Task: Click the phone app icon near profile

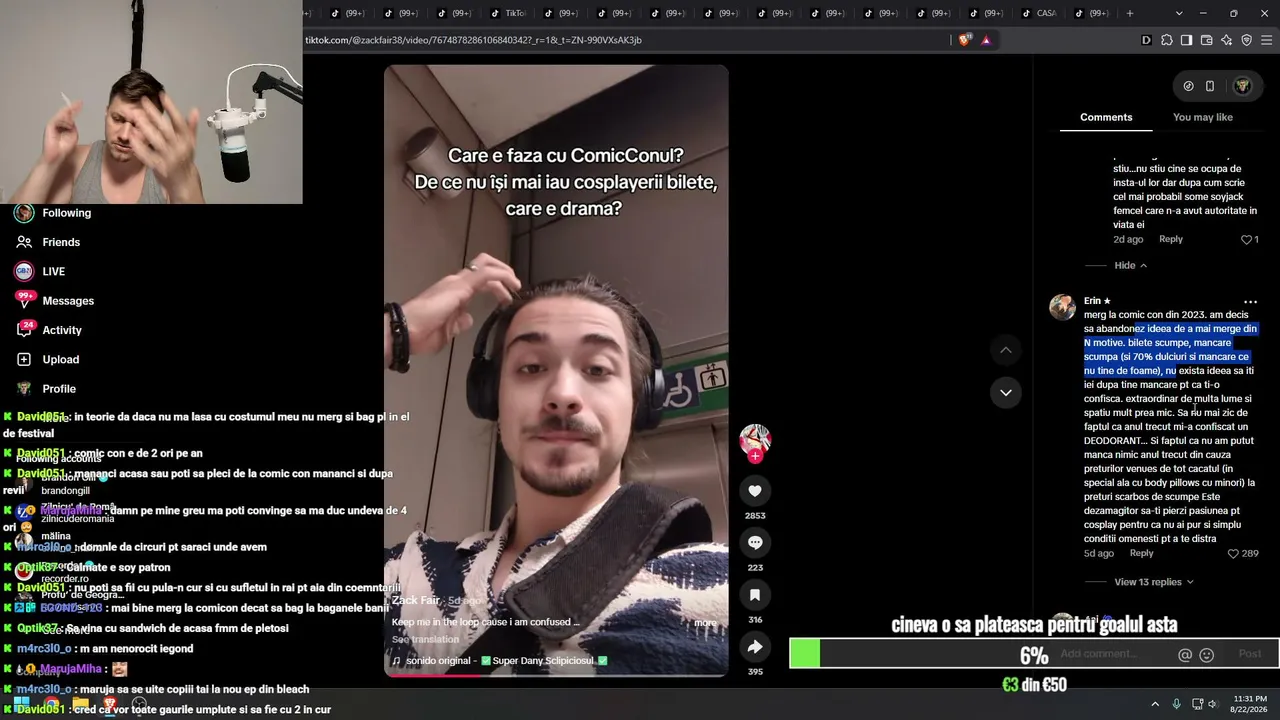Action: [1210, 86]
